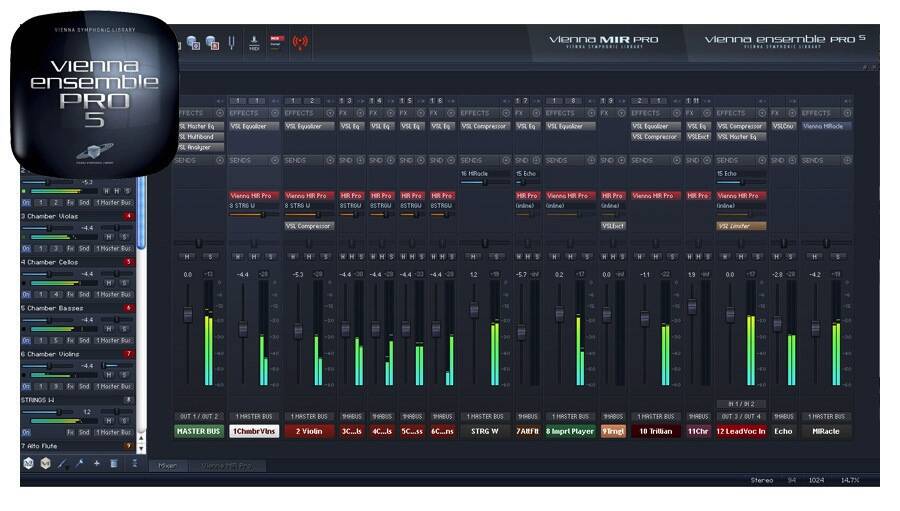Open VSL Master Eq on MASTER BUS
900x511 pixels.
tap(199, 126)
